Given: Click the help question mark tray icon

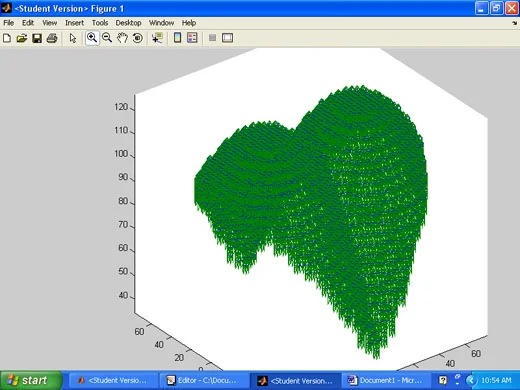Looking at the screenshot, I should point(443,380).
